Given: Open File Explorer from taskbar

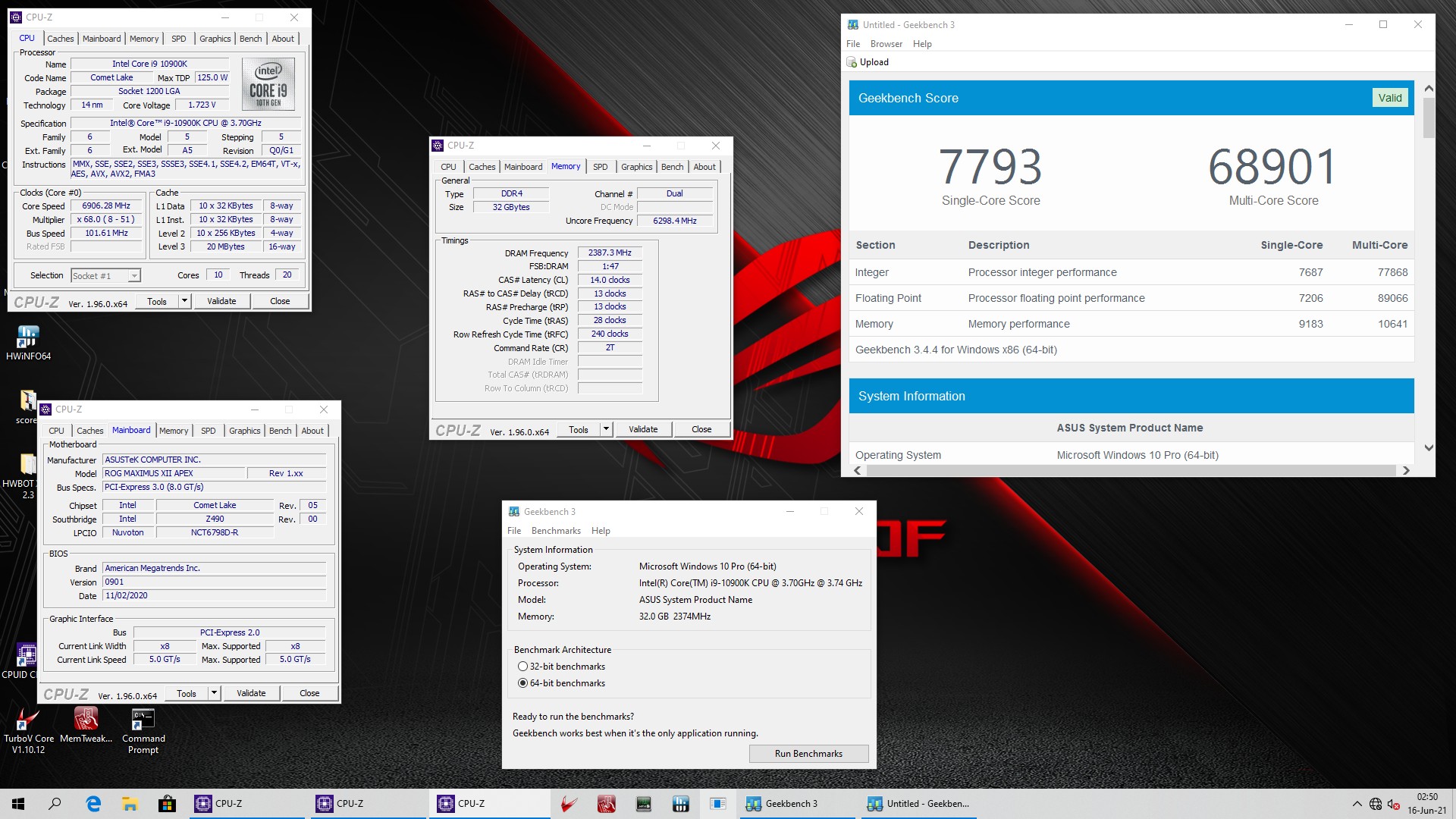Looking at the screenshot, I should point(130,804).
